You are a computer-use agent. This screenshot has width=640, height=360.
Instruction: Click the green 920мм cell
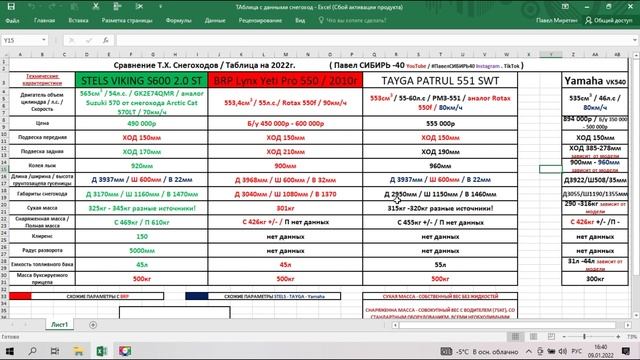[142, 166]
